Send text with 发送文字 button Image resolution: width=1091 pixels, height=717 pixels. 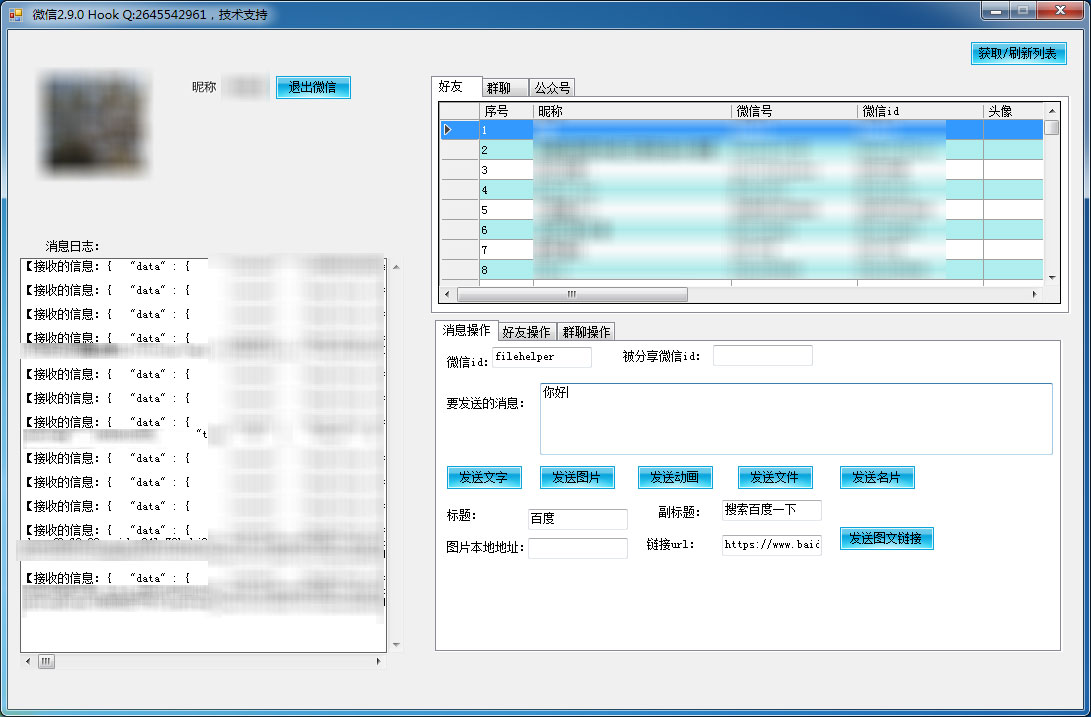pos(484,478)
